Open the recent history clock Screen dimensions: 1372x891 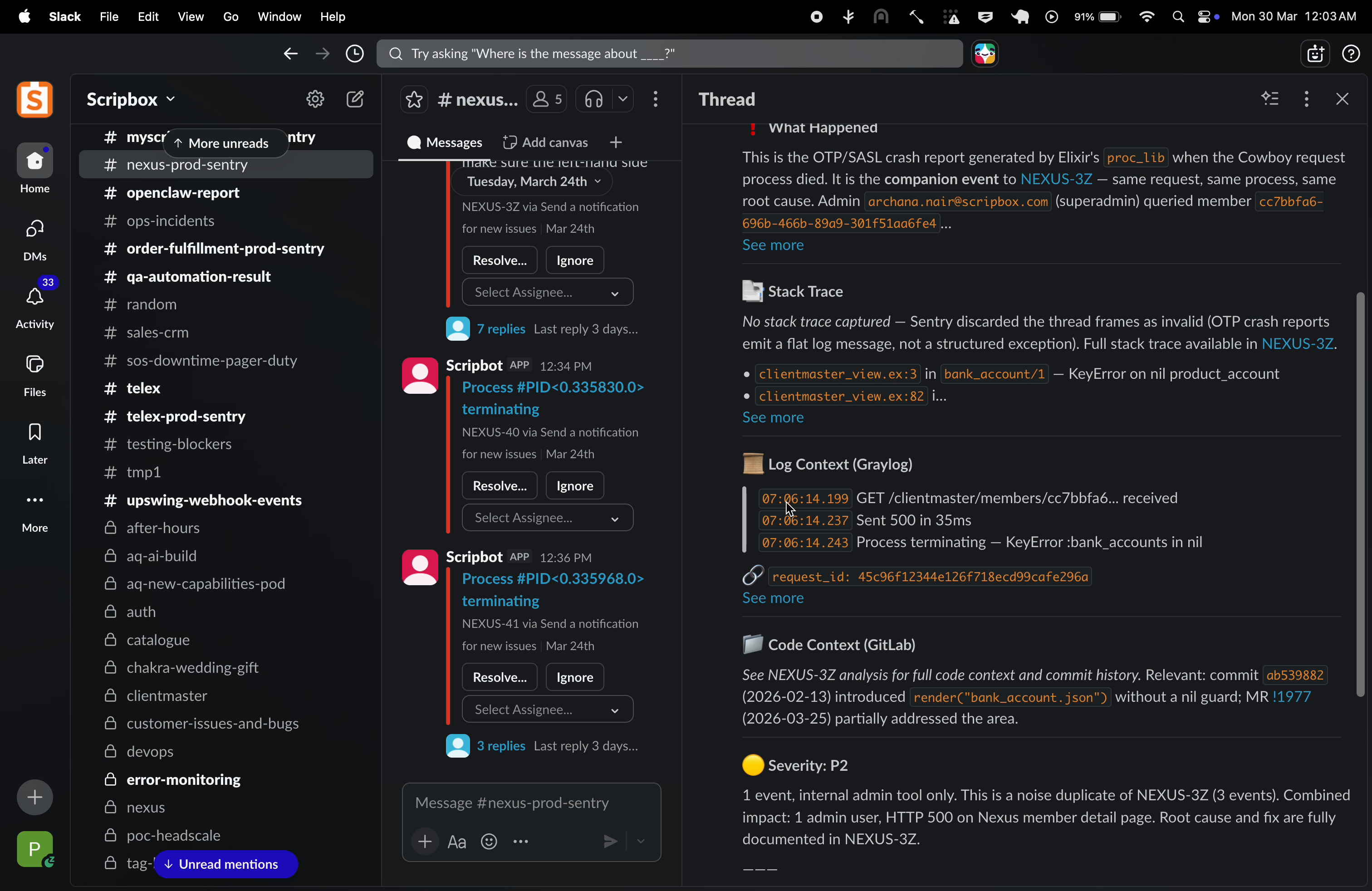click(354, 54)
